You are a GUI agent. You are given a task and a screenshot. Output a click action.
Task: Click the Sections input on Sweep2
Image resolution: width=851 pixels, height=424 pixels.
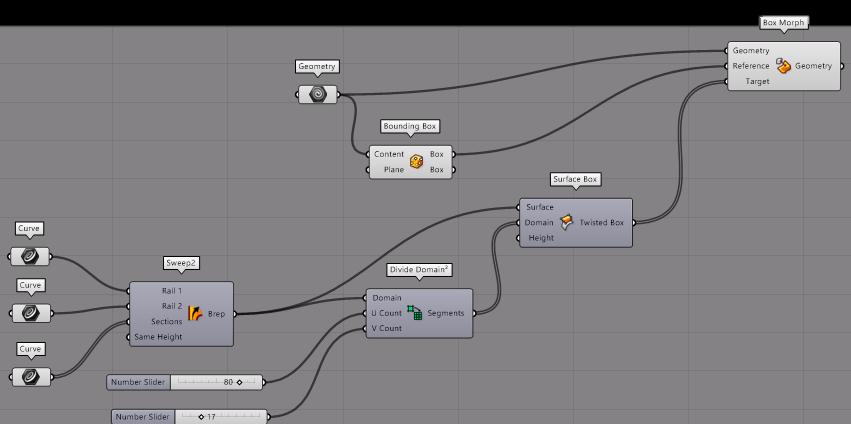tap(167, 321)
